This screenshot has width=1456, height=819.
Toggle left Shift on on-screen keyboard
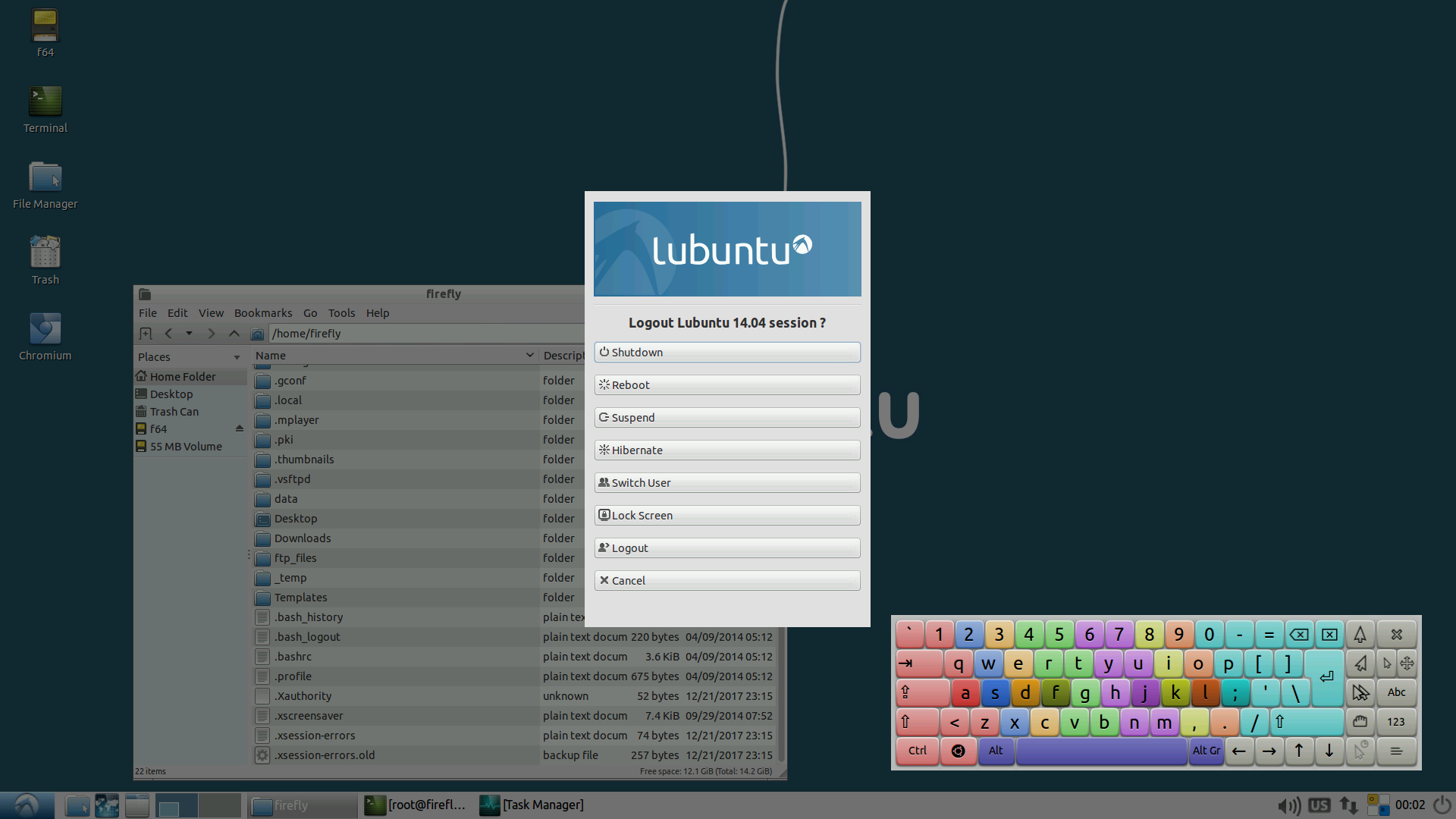[917, 722]
